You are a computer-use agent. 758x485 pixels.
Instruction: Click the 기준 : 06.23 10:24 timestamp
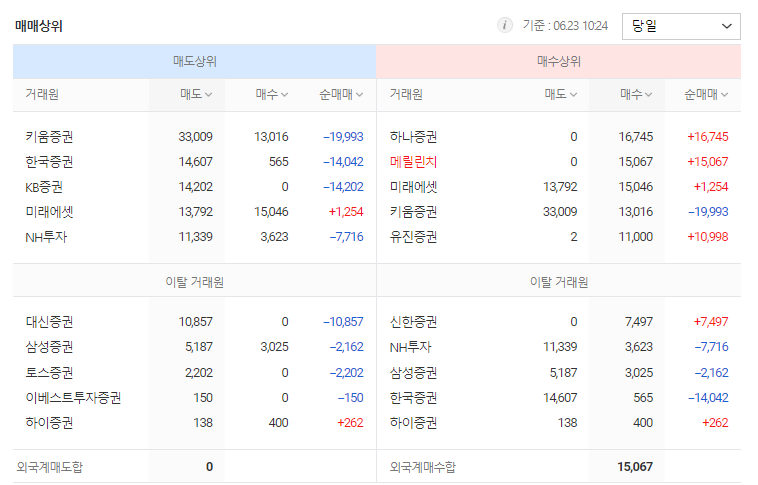(565, 26)
